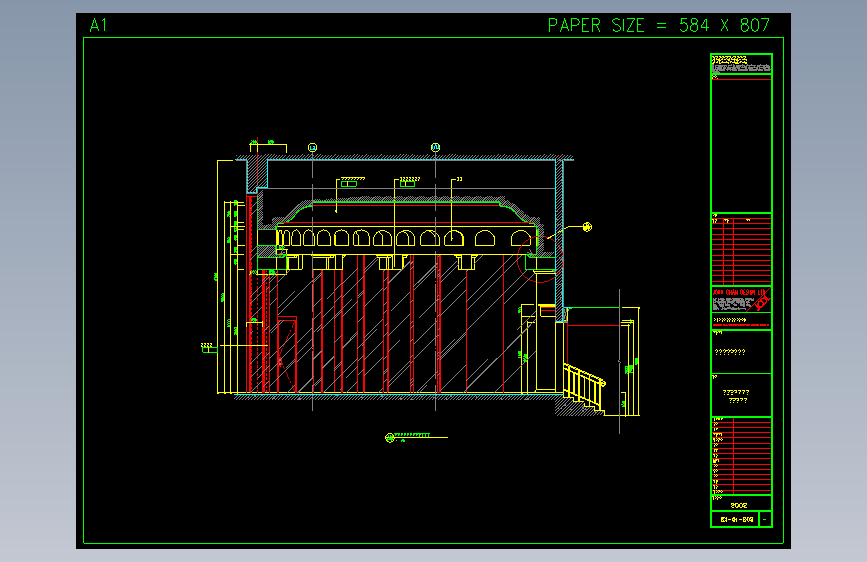Click the drawing title symbol below the section
867x562 pixels.
(389, 438)
